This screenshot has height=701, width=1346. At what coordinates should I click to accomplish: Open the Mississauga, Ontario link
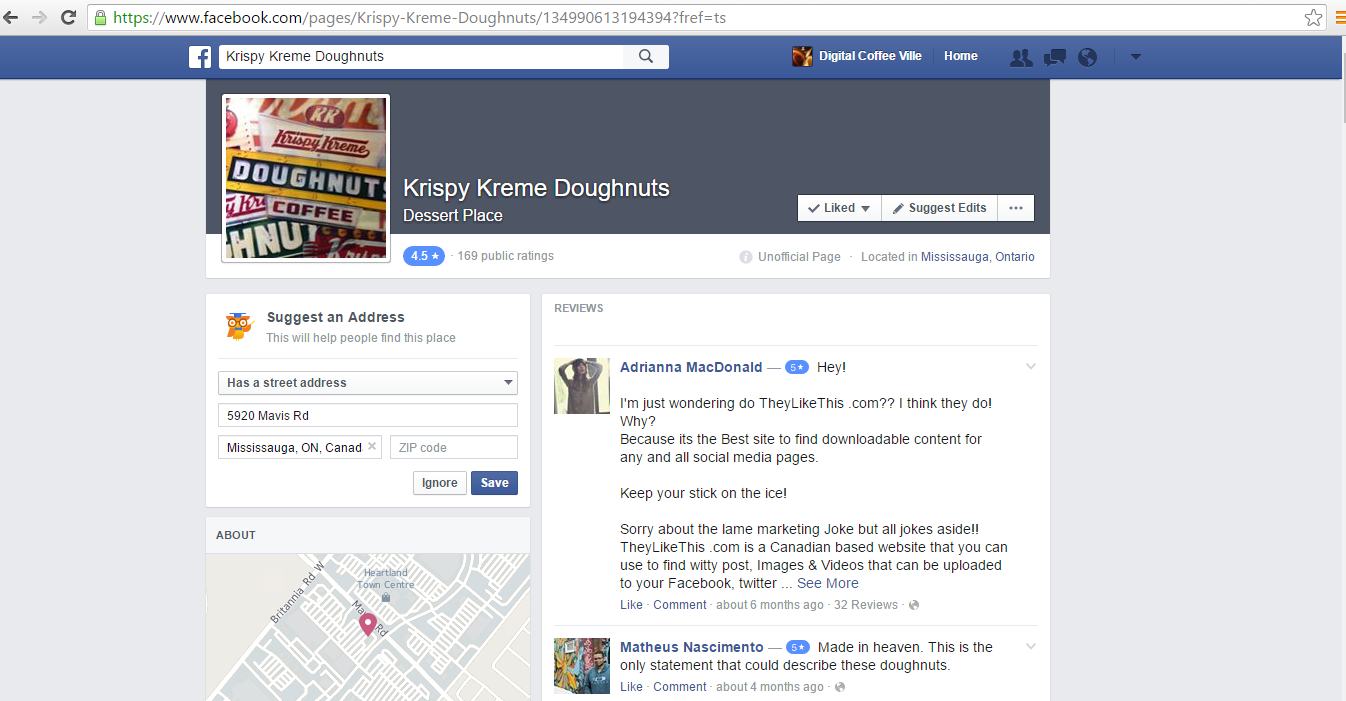point(978,257)
